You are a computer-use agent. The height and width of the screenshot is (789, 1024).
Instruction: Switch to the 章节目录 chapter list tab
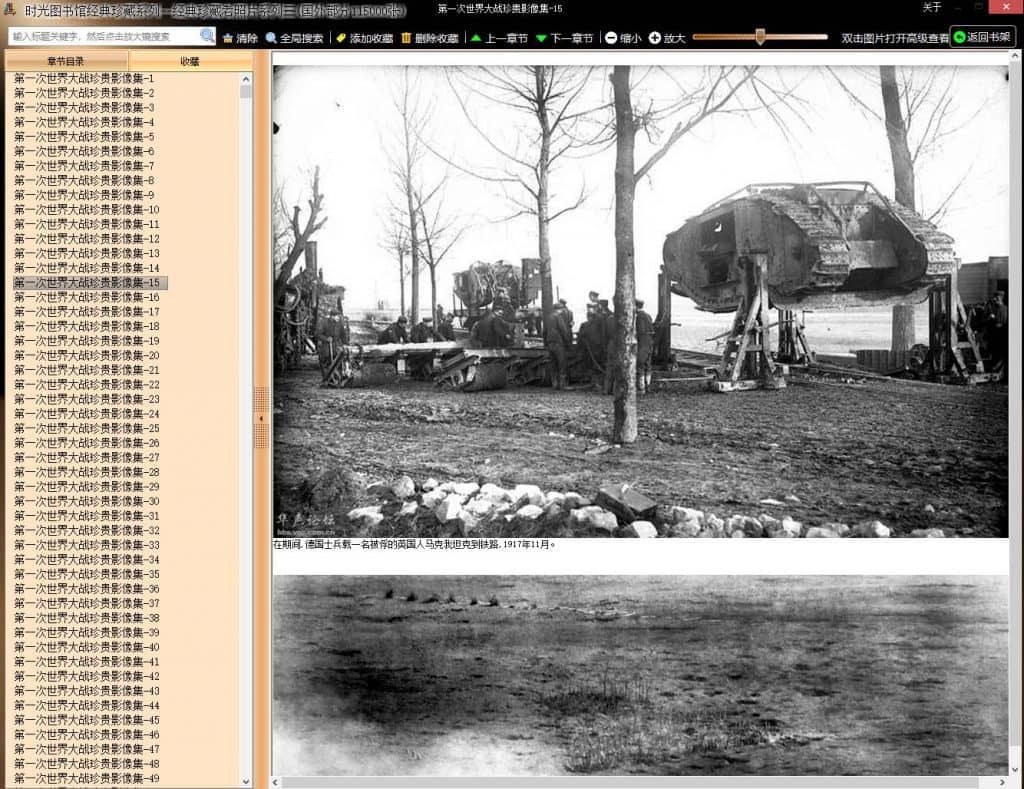coord(66,61)
